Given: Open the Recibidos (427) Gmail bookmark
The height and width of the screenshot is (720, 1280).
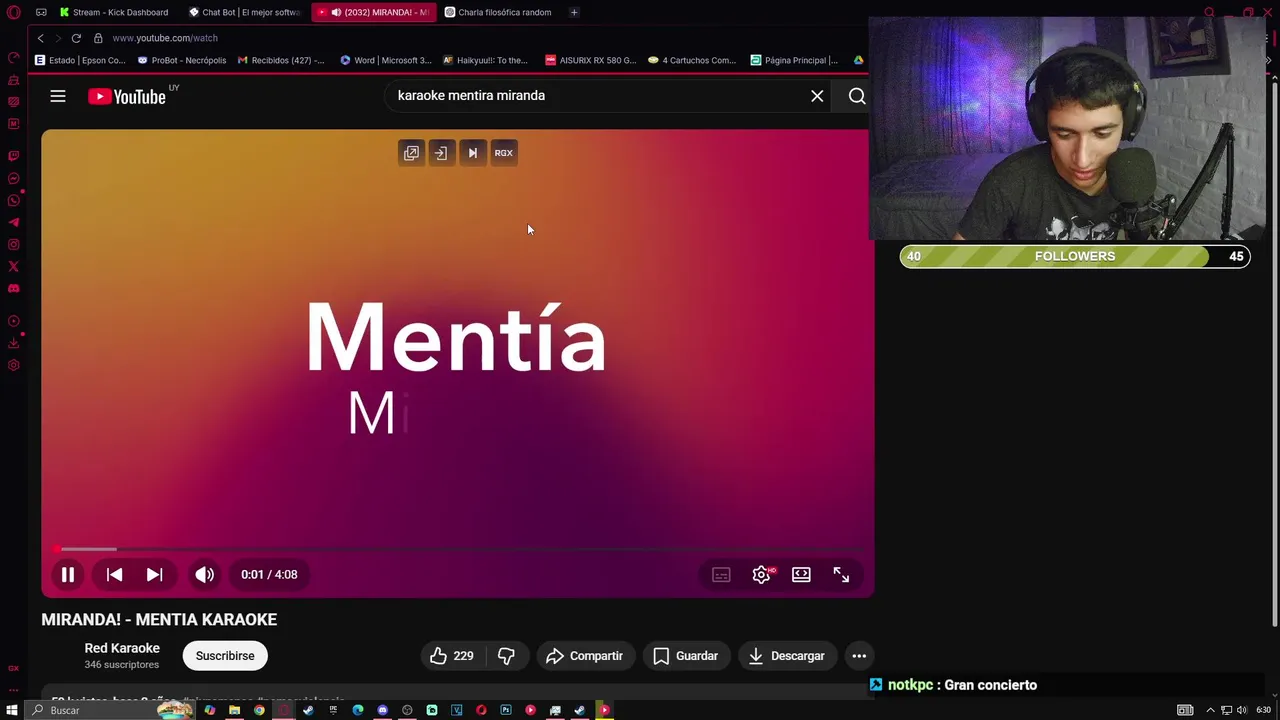Looking at the screenshot, I should point(281,60).
